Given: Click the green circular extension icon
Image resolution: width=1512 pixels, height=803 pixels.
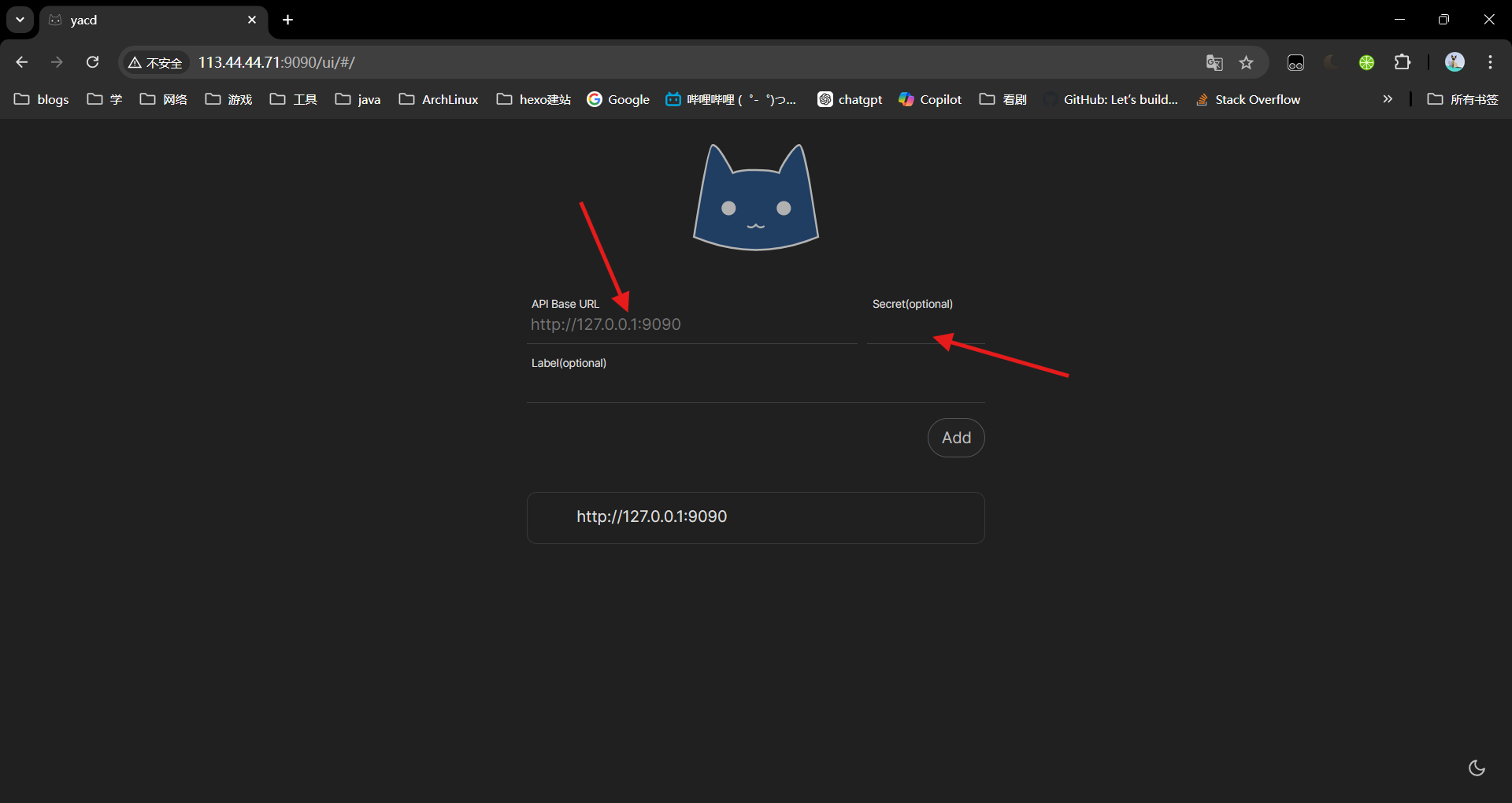Looking at the screenshot, I should tap(1366, 62).
